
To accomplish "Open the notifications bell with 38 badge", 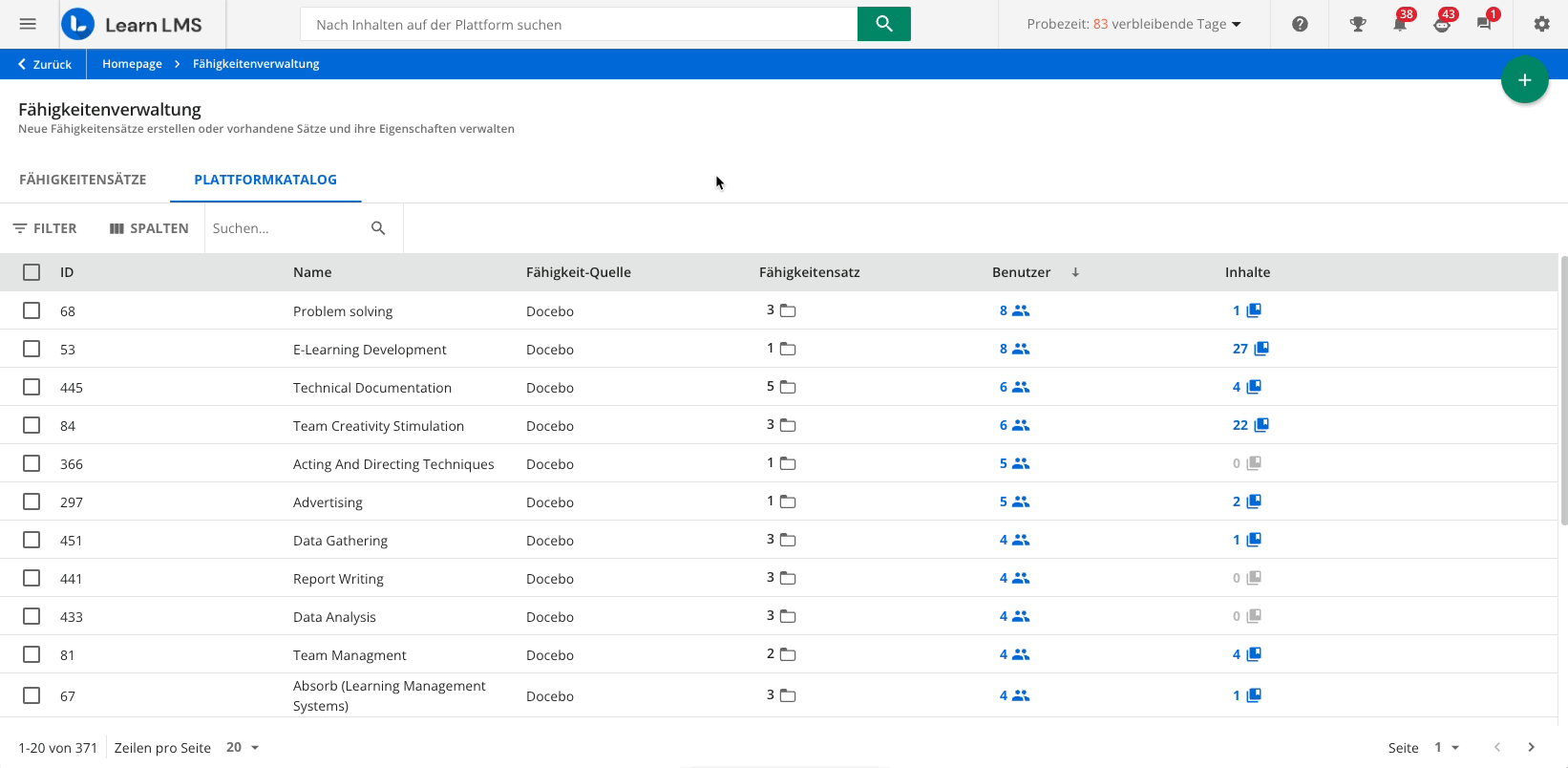I will point(1400,24).
